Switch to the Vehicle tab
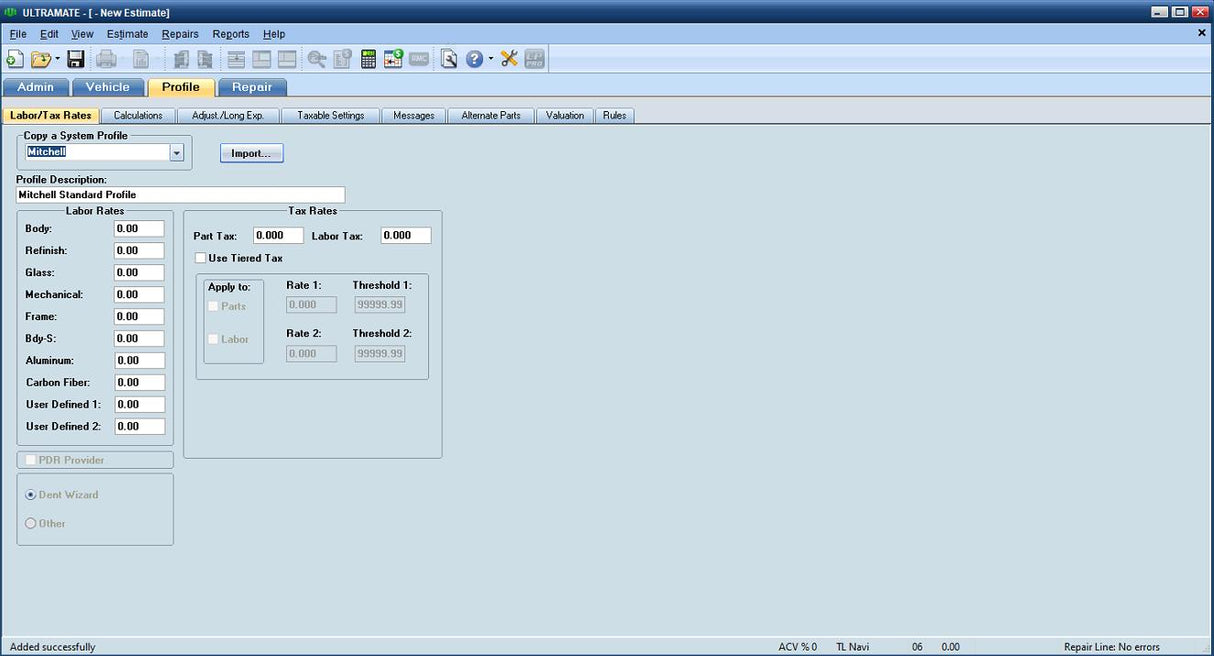Viewport: 1214px width, 656px height. point(107,87)
